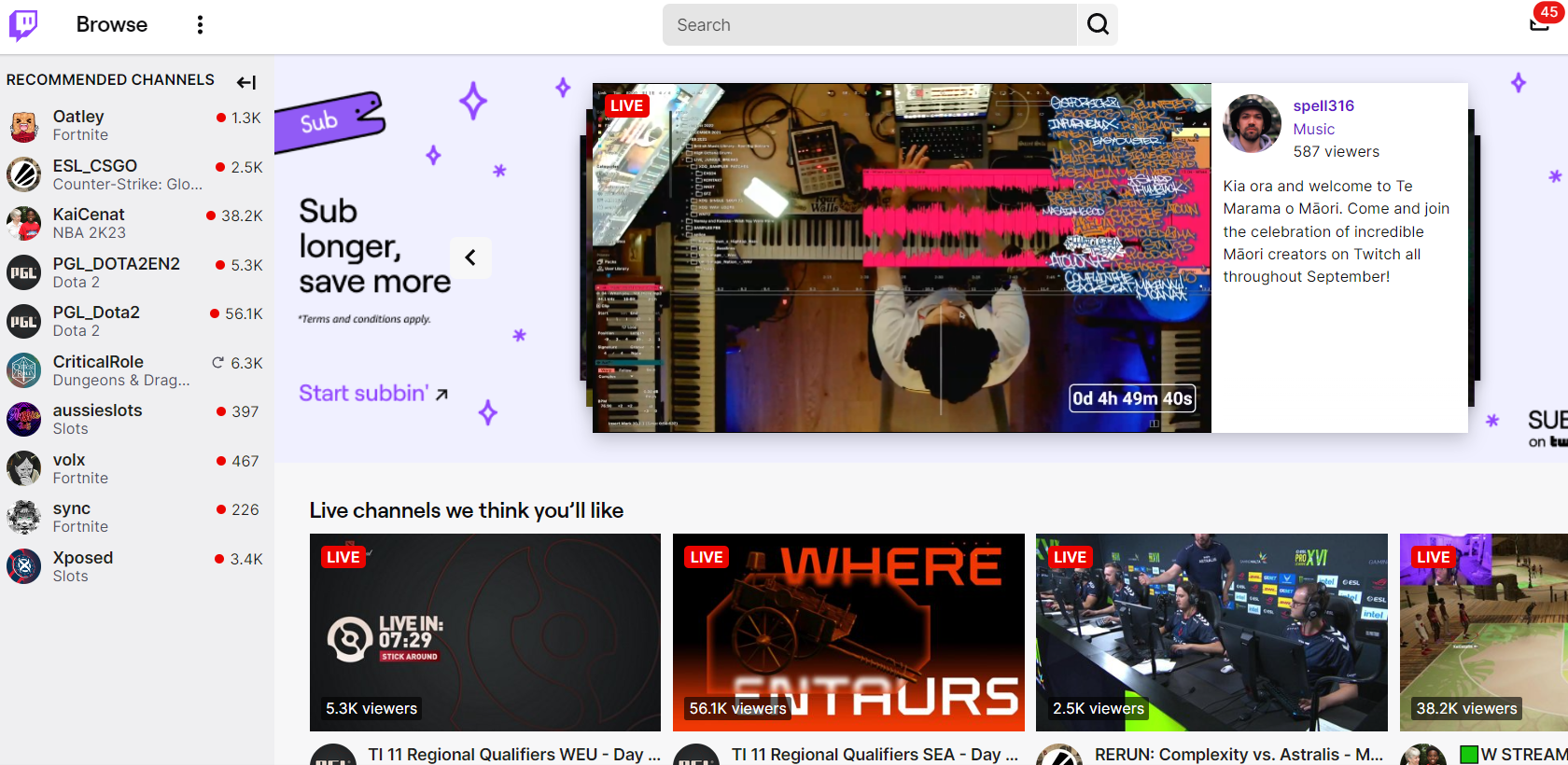Click the sync viewer count 226
The height and width of the screenshot is (765, 1568).
(x=238, y=509)
